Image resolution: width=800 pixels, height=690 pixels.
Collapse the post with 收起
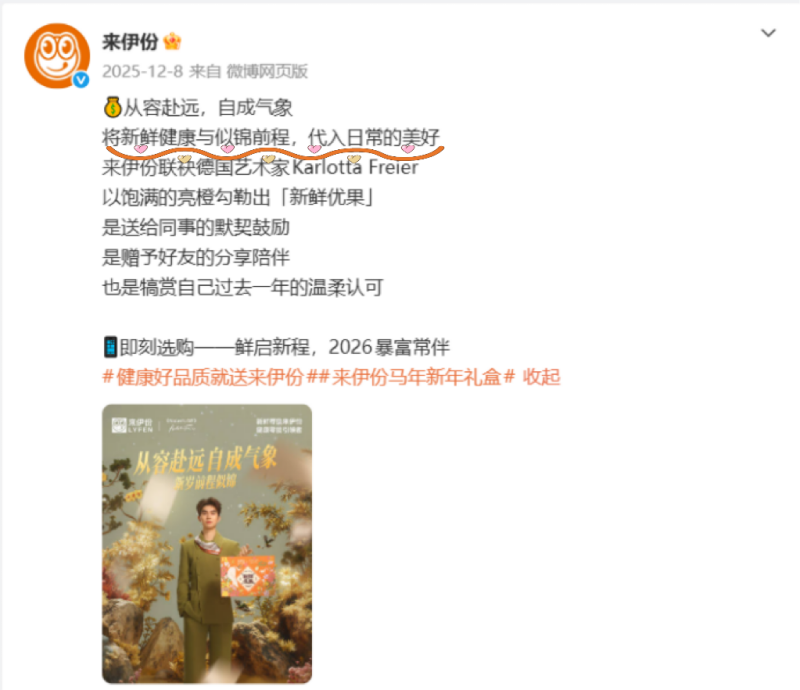point(541,377)
